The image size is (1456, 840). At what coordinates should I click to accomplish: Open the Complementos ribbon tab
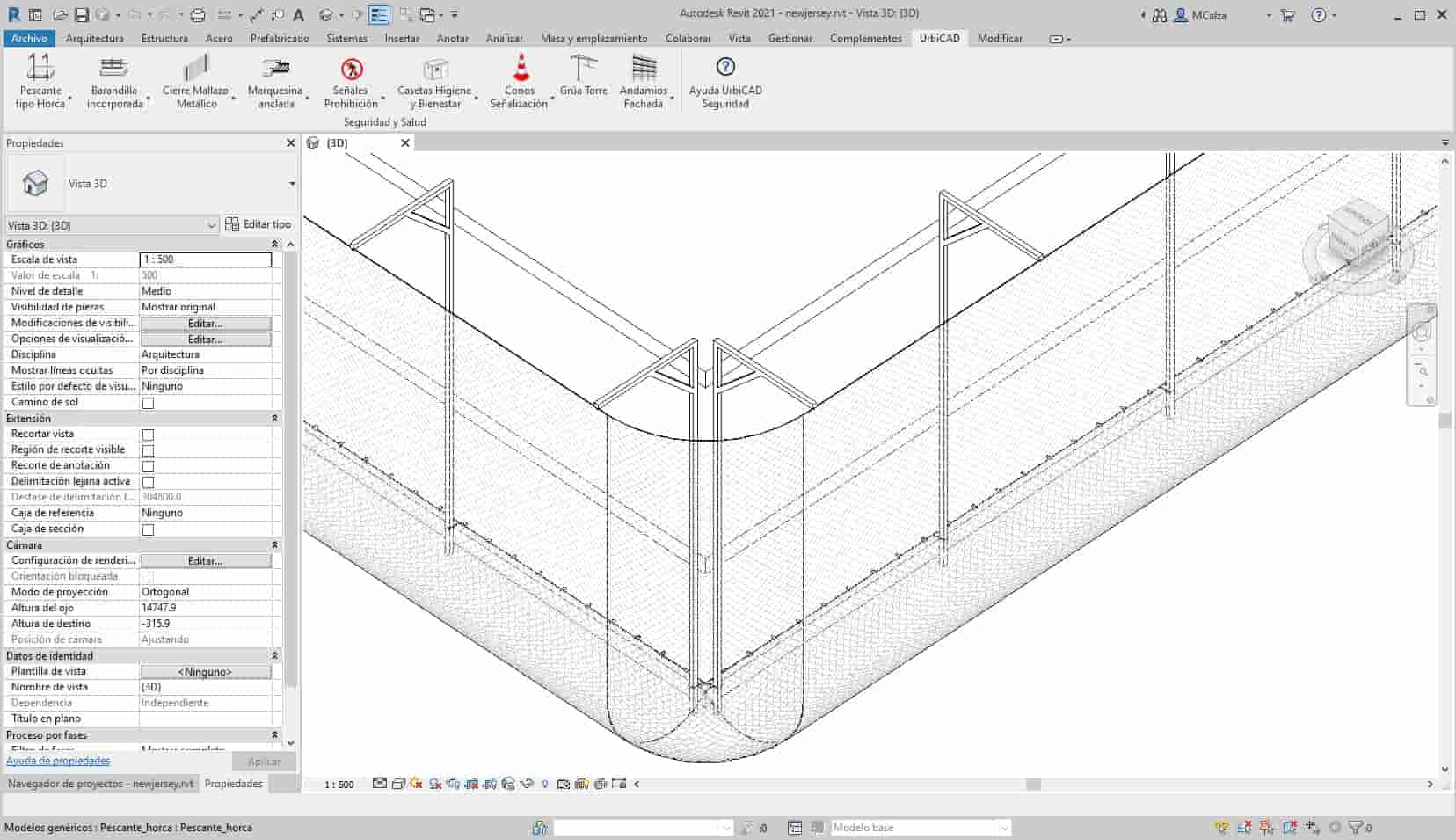pos(866,39)
